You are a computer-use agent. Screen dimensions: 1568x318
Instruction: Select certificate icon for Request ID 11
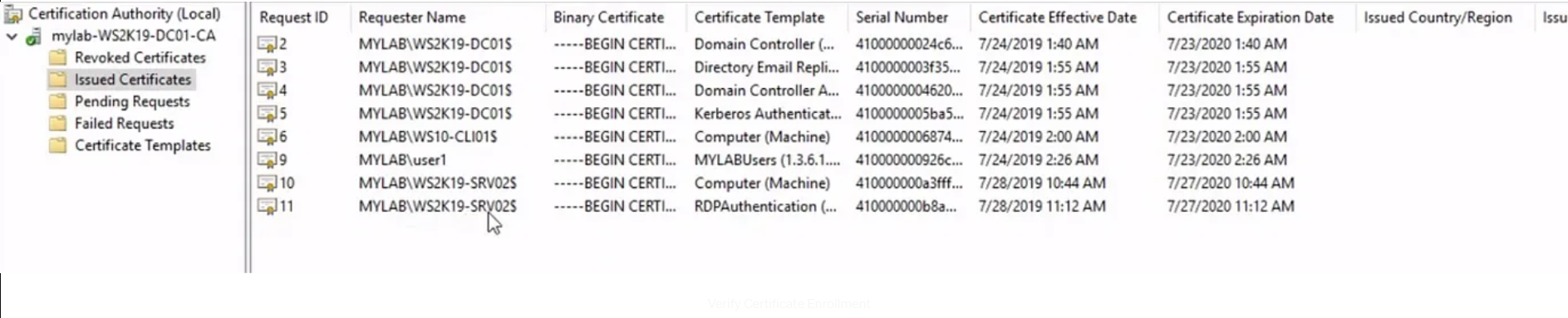tap(267, 207)
